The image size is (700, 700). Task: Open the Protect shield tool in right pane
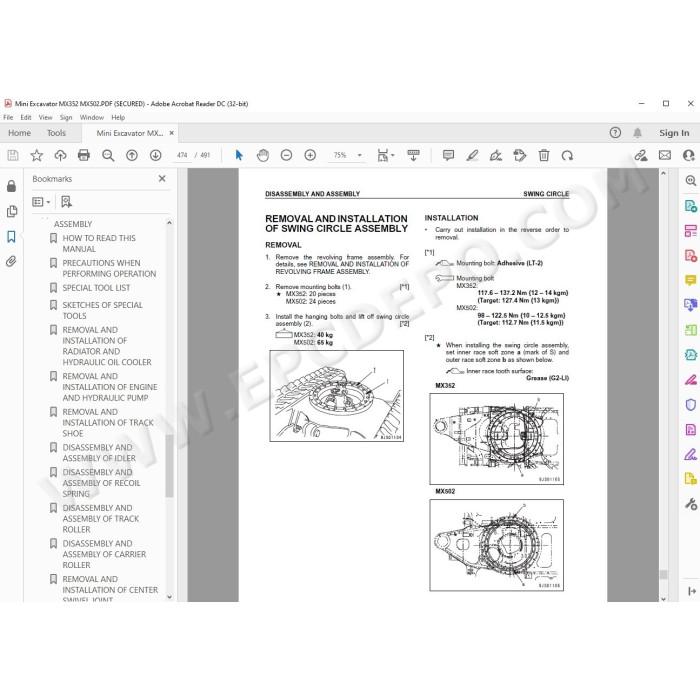691,404
